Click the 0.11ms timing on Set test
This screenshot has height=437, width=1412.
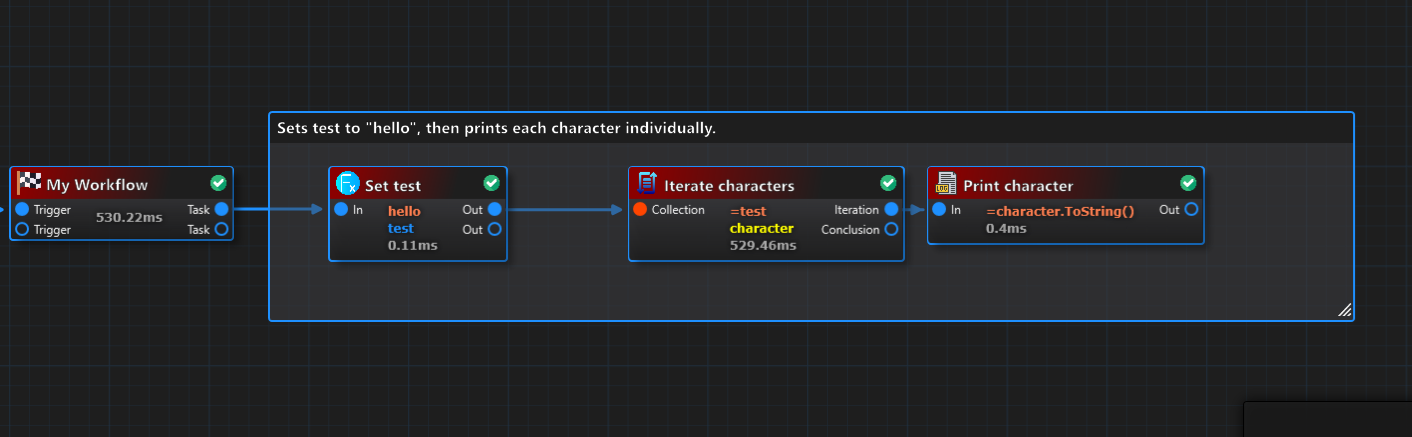point(413,245)
